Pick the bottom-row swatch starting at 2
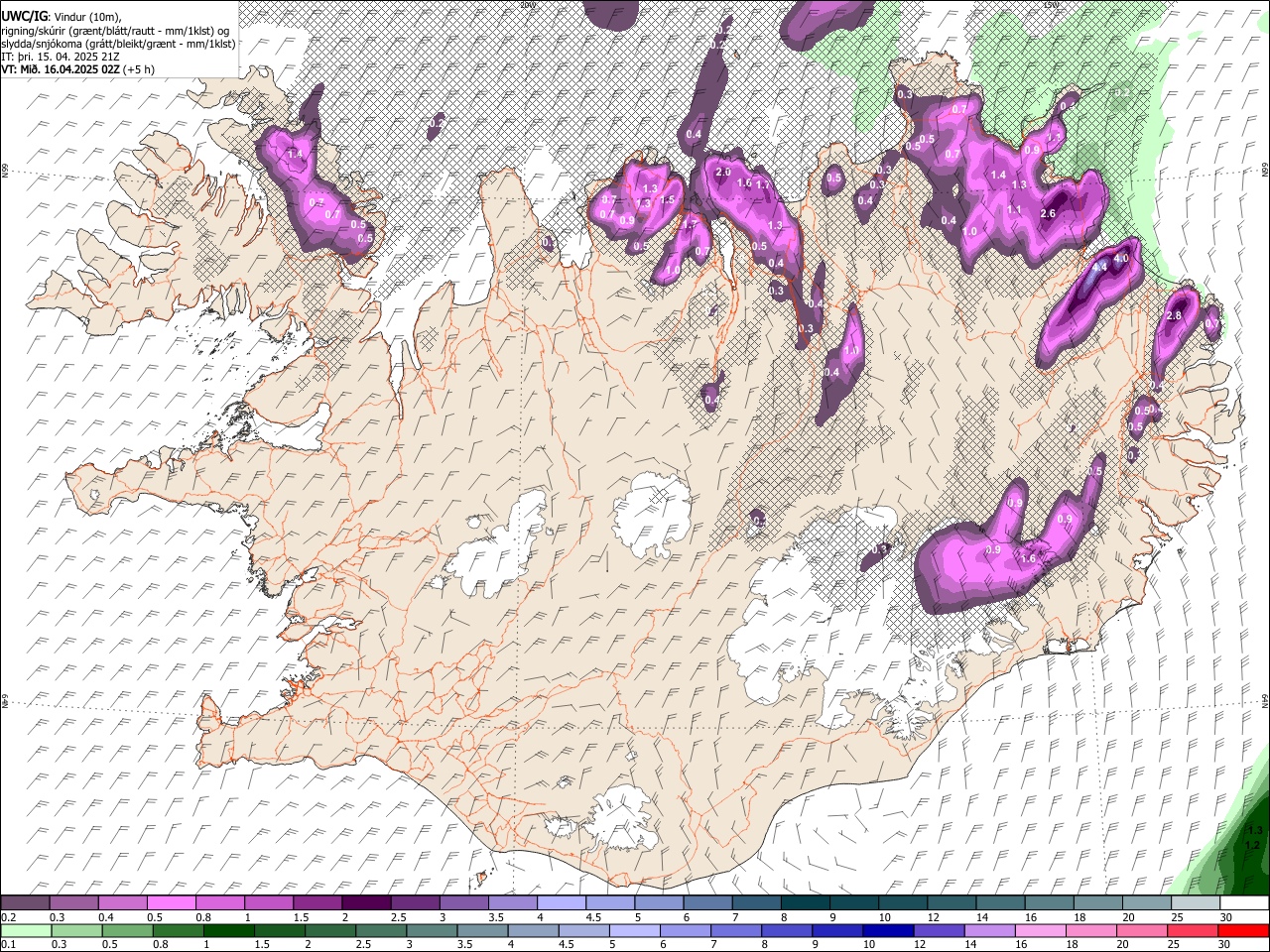The width and height of the screenshot is (1270, 952). [x=329, y=930]
